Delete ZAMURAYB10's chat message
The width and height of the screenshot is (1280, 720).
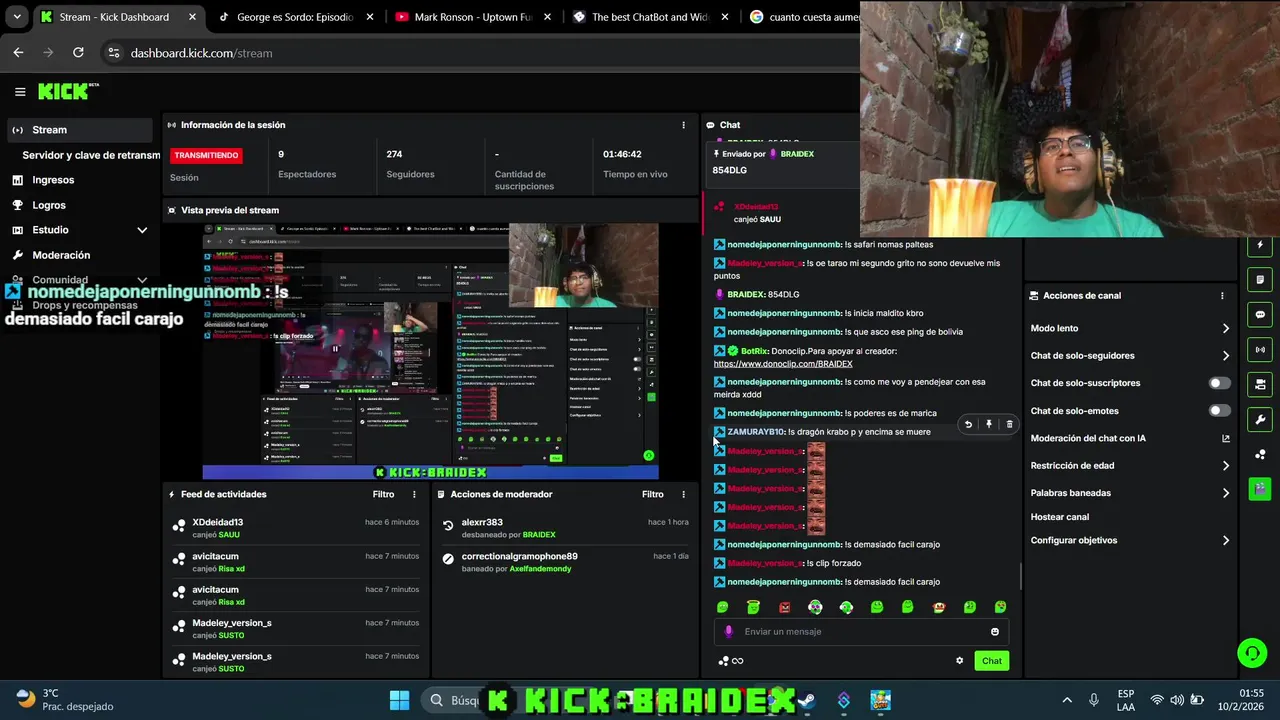[x=1009, y=424]
